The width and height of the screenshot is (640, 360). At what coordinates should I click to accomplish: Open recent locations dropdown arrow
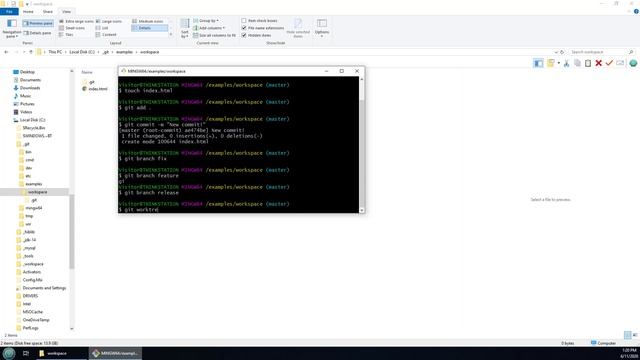[24, 52]
